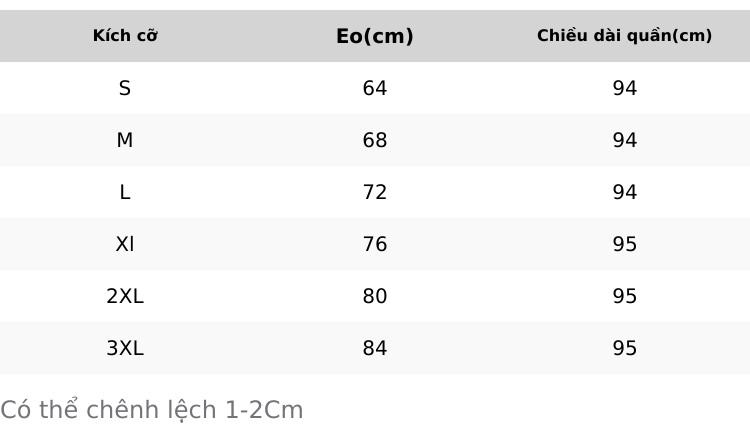Select the size Xl cell
The height and width of the screenshot is (446, 750).
point(125,244)
